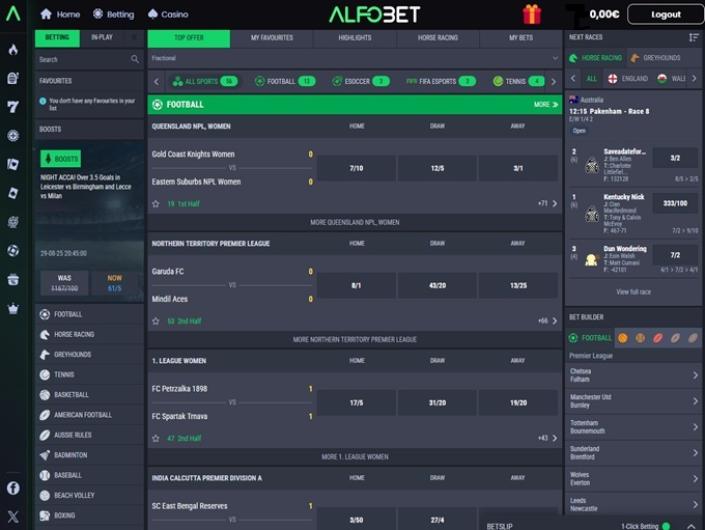Open the View full race link

pyautogui.click(x=633, y=292)
